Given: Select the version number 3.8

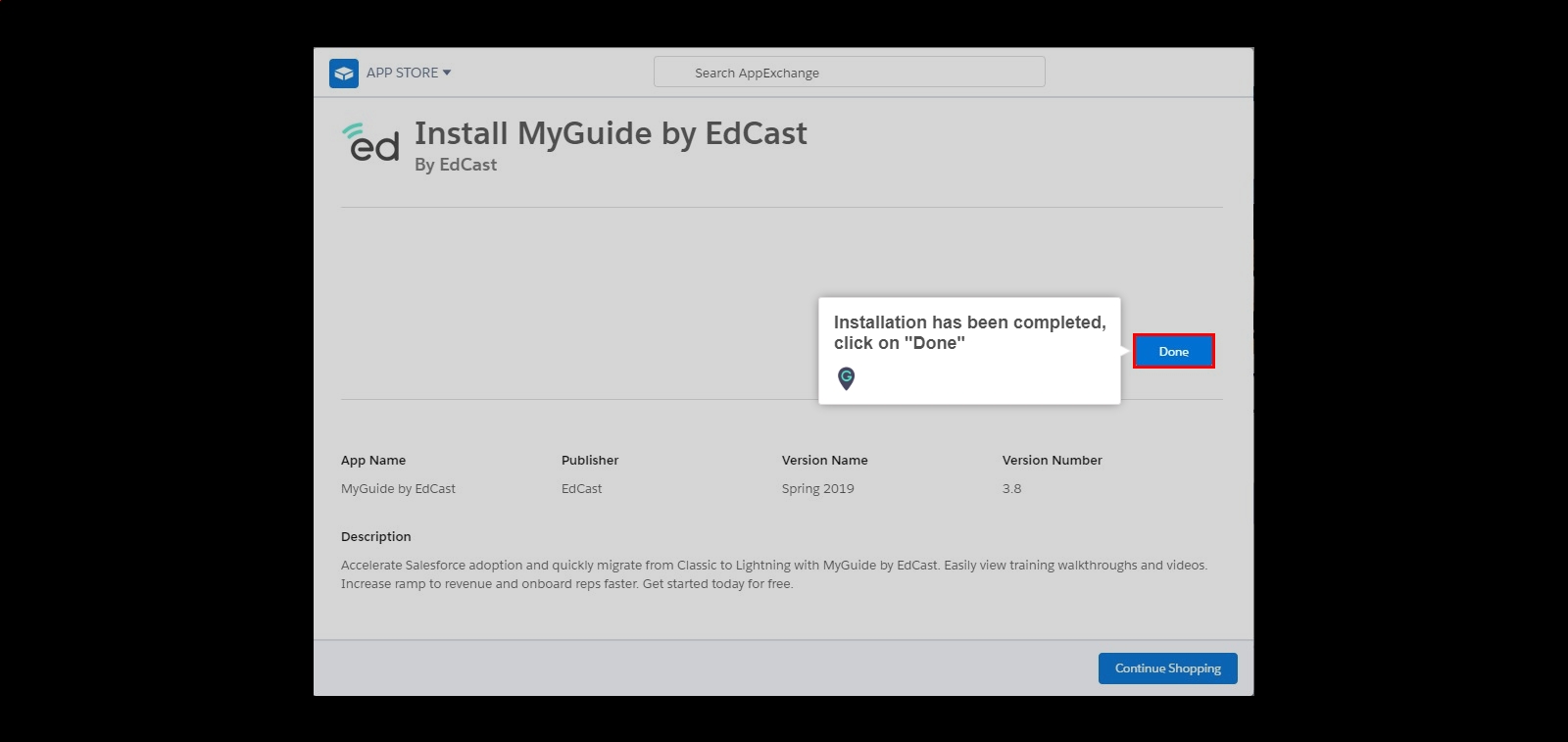Looking at the screenshot, I should [1012, 488].
